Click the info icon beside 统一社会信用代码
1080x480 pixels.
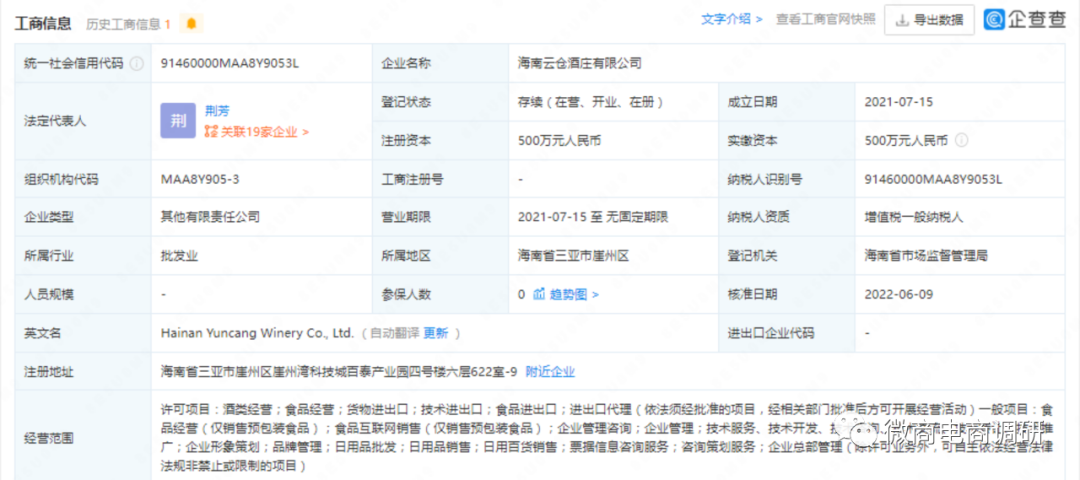(137, 63)
